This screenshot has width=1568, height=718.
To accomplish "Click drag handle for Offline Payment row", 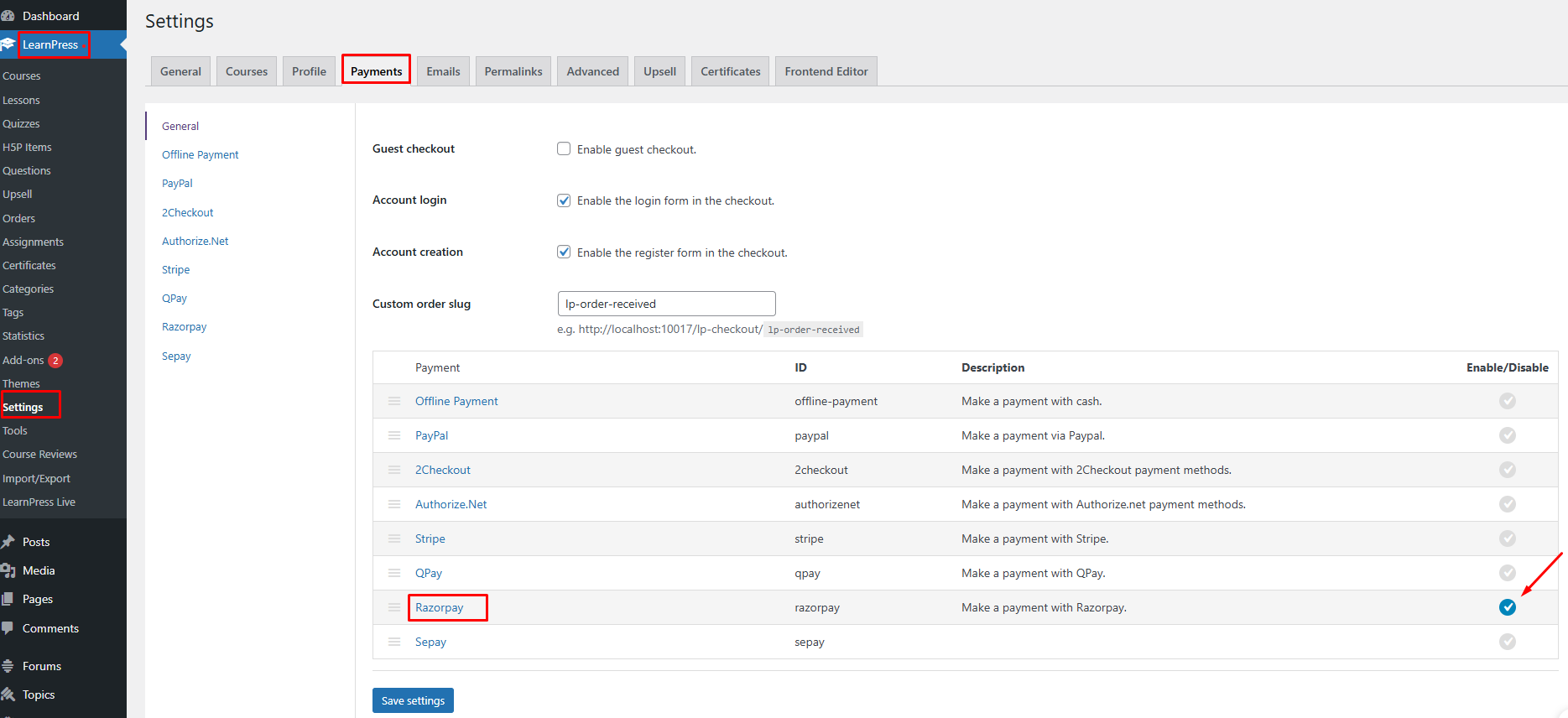I will (x=394, y=401).
